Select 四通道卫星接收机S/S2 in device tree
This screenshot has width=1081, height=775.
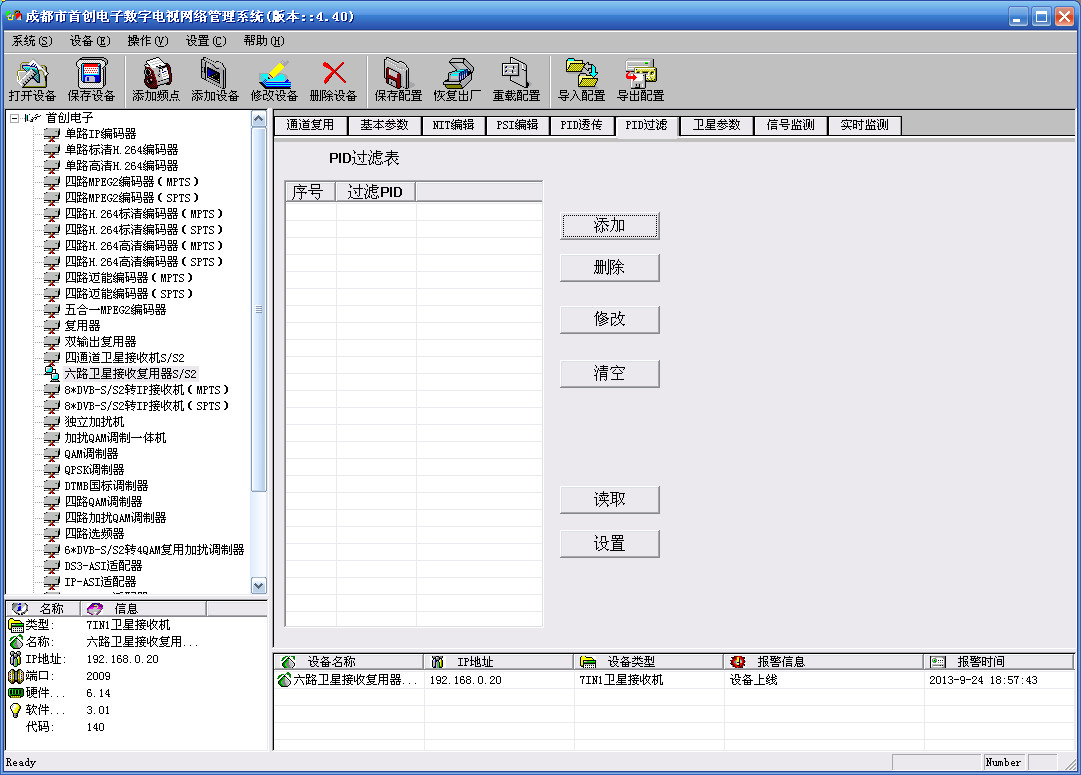tap(125, 358)
